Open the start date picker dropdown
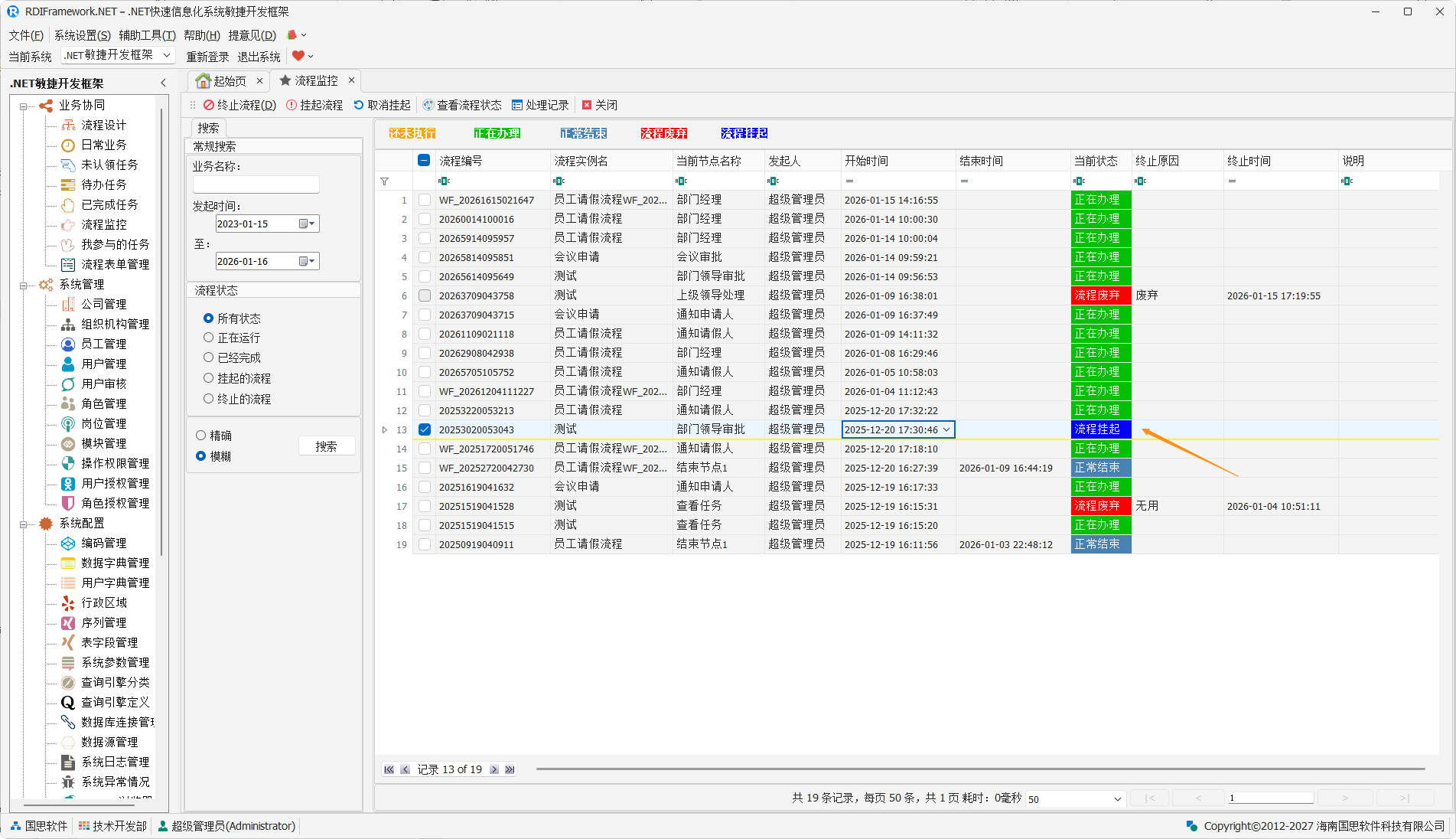The height and width of the screenshot is (839, 1456). pos(307,224)
